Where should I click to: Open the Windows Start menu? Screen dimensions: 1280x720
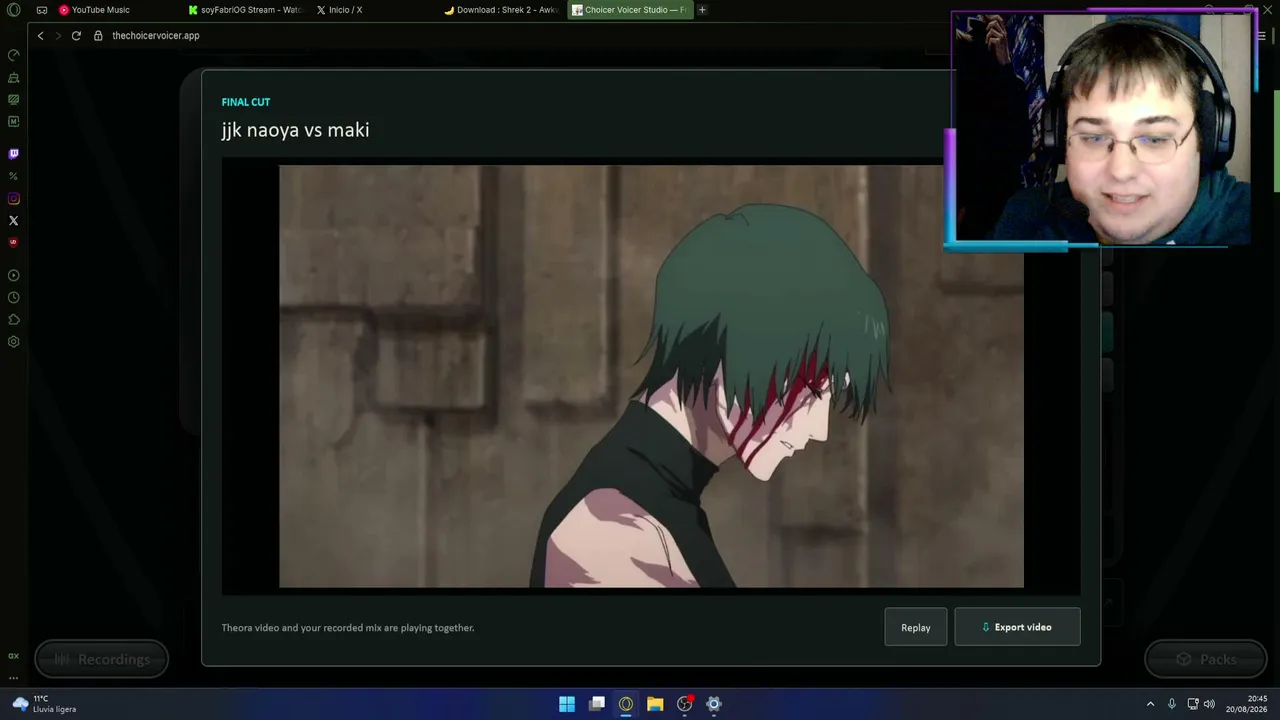[567, 704]
